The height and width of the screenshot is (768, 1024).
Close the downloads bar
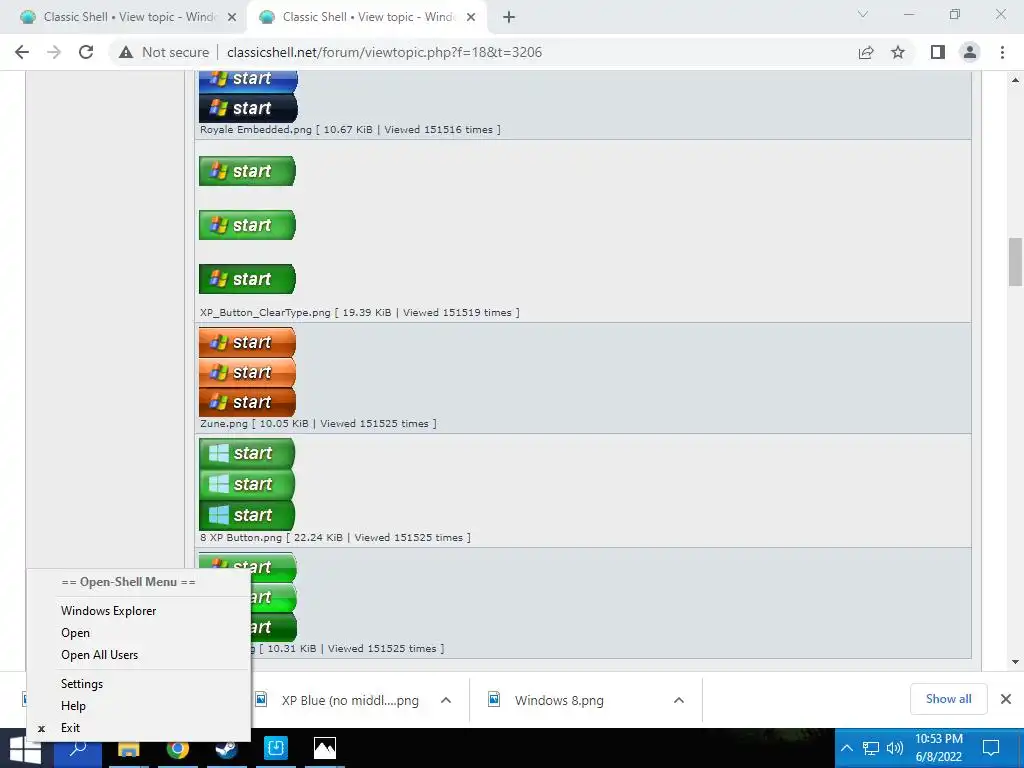pos(1006,699)
